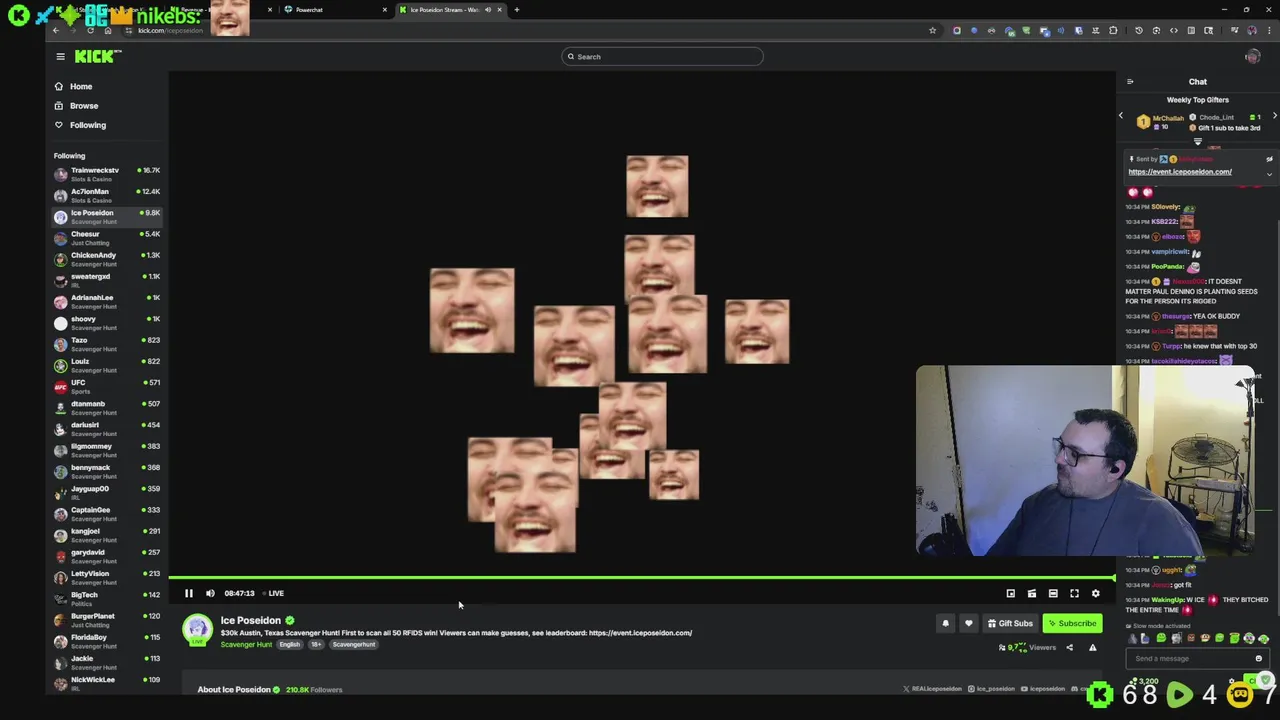Report the stream via warning icon
The image size is (1280, 720).
[1092, 648]
